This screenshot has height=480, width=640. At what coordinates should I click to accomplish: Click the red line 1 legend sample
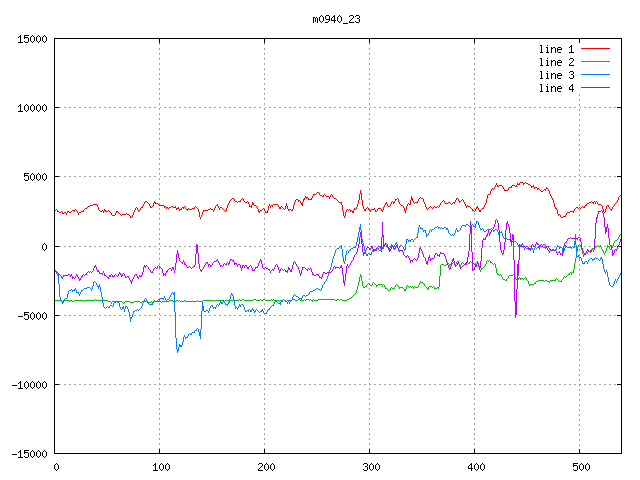coord(596,49)
